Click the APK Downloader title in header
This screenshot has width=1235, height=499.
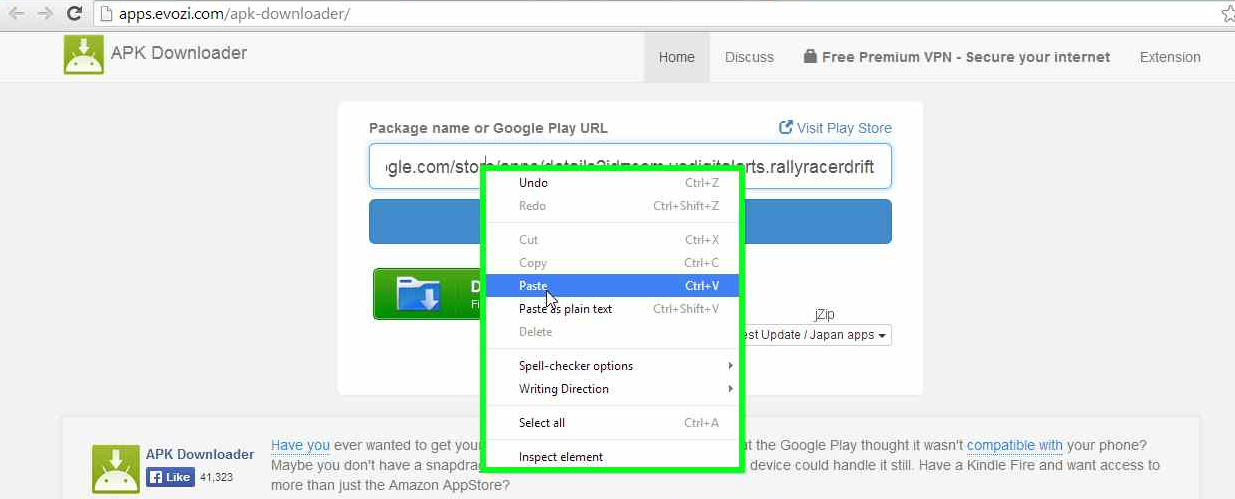coord(179,53)
